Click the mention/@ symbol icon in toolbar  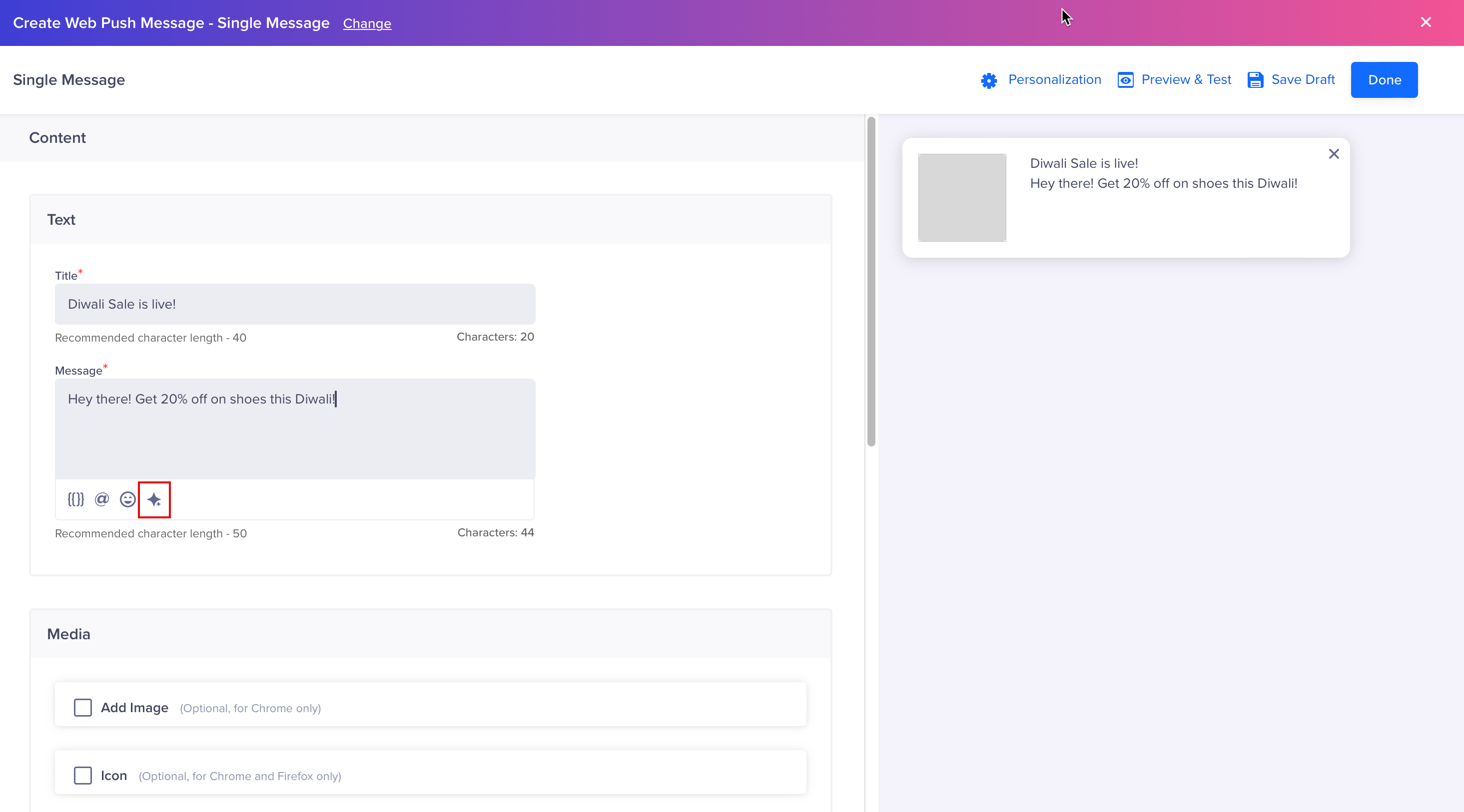(x=101, y=499)
